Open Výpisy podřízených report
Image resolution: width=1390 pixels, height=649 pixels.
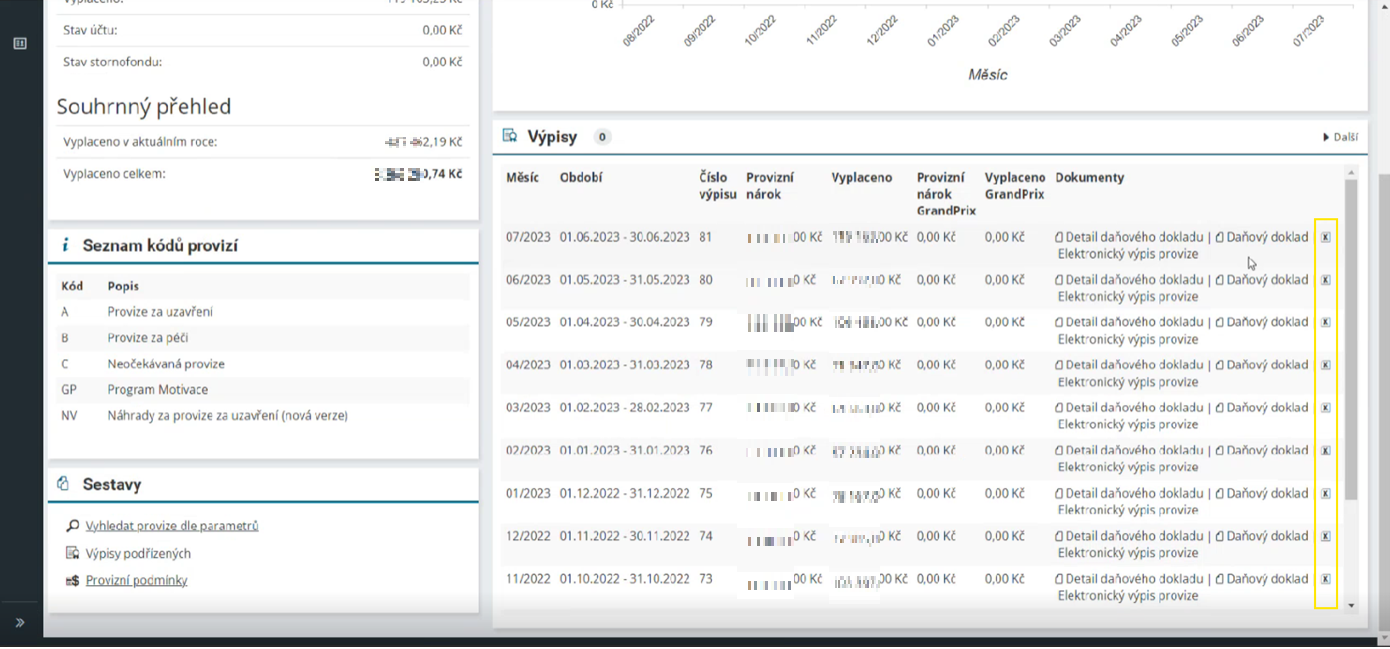coord(138,554)
